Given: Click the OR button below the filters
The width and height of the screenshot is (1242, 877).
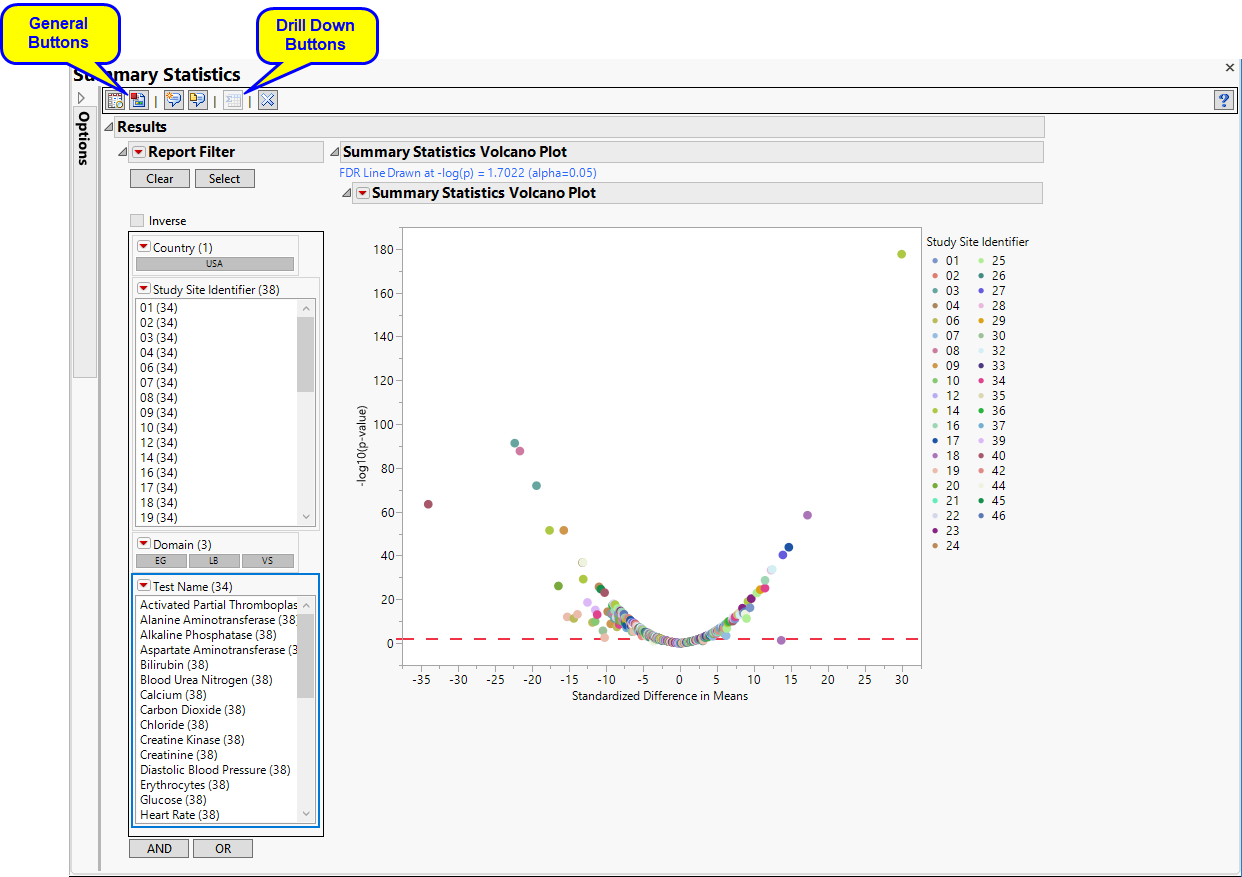Looking at the screenshot, I should 222,848.
